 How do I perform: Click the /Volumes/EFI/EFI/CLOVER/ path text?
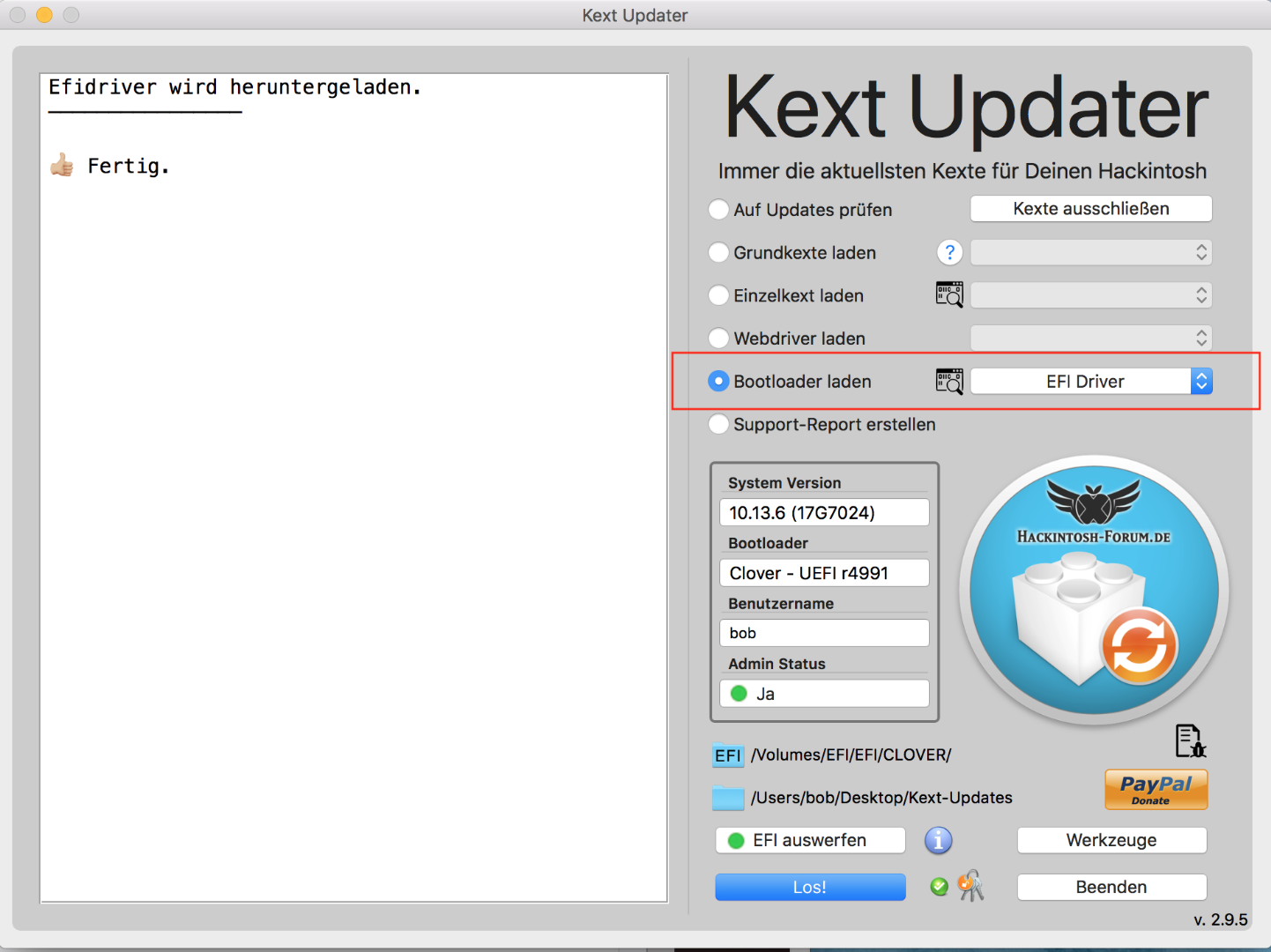(x=851, y=755)
